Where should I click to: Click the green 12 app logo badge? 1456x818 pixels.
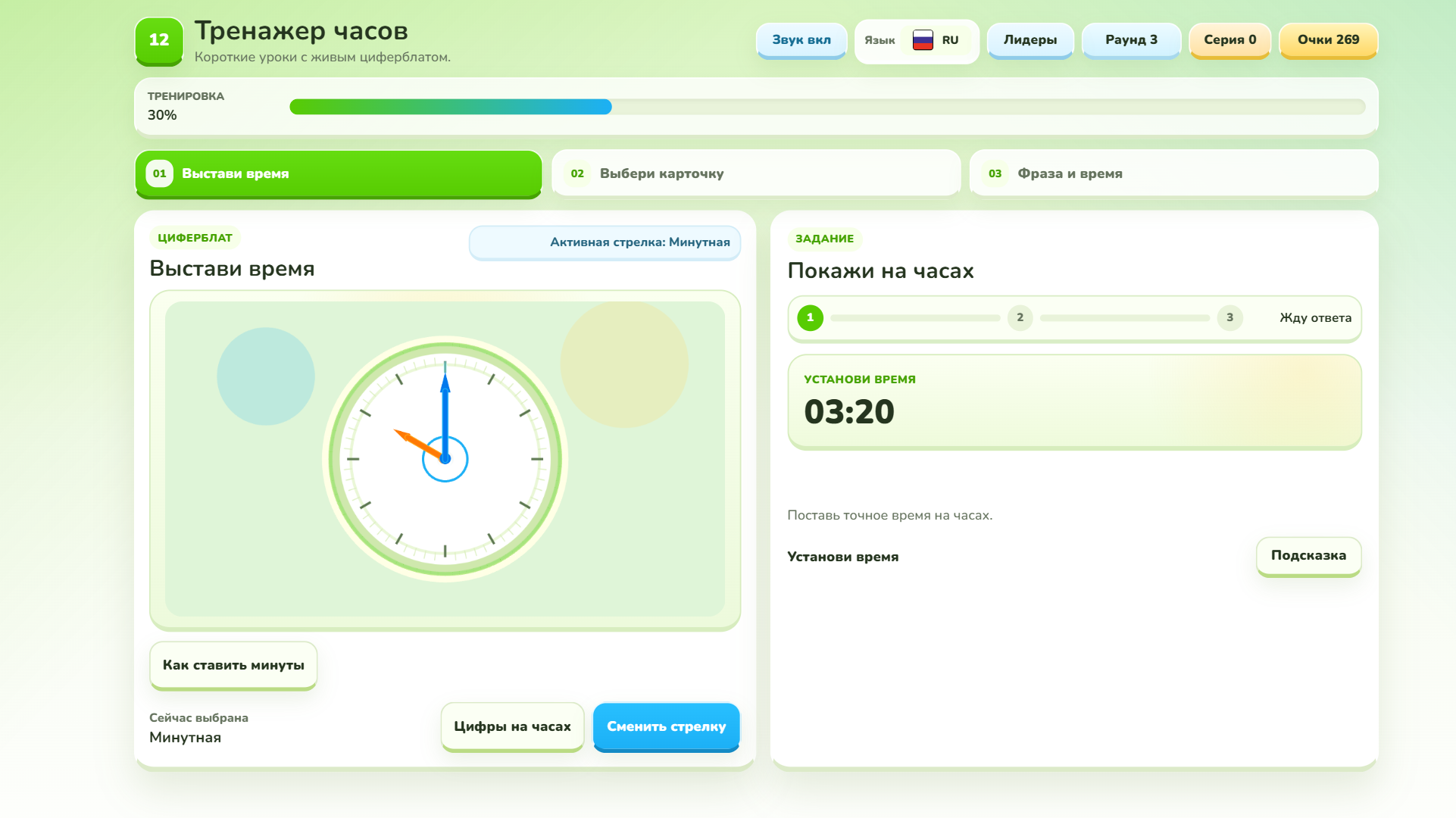[159, 40]
